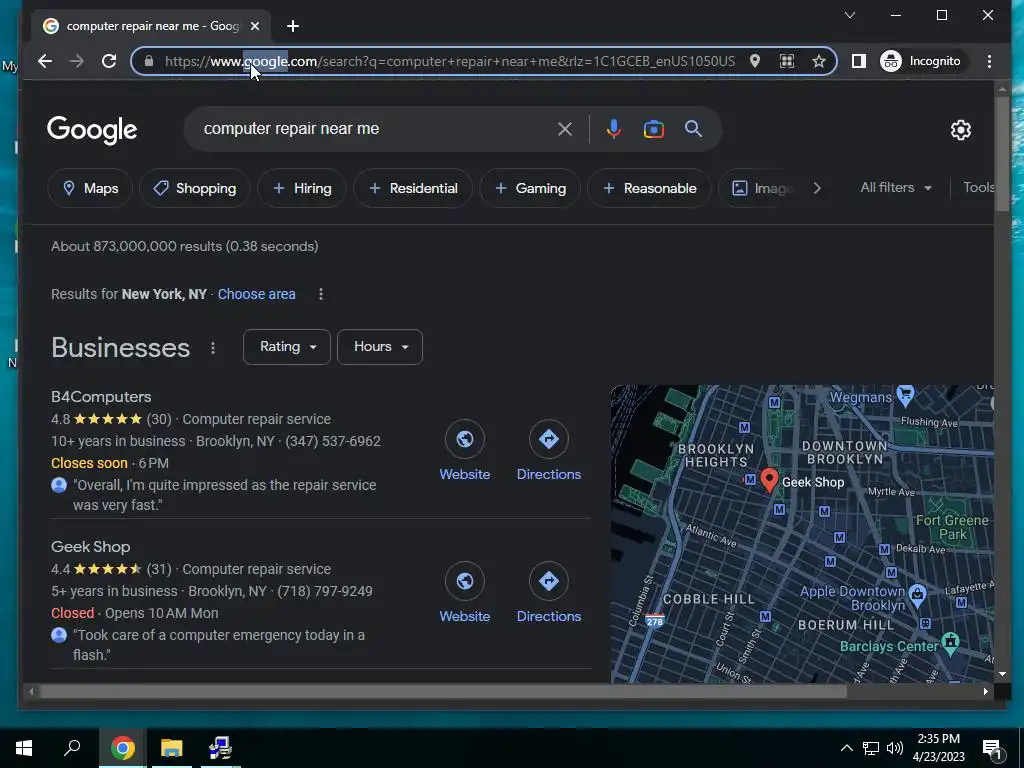
Task: Open the B4Computers business listing
Action: point(101,396)
